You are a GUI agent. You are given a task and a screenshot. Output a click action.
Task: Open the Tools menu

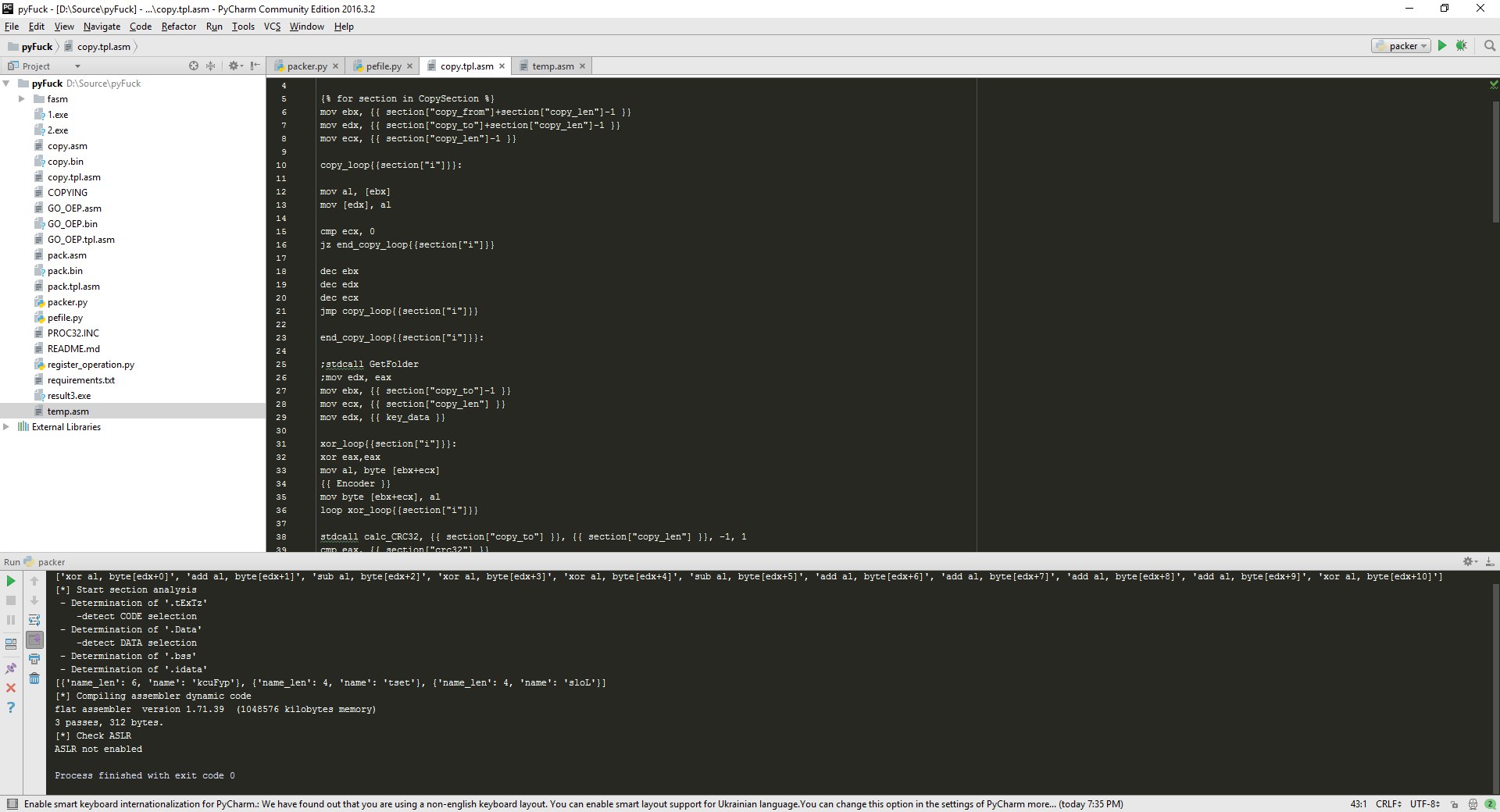click(x=243, y=27)
